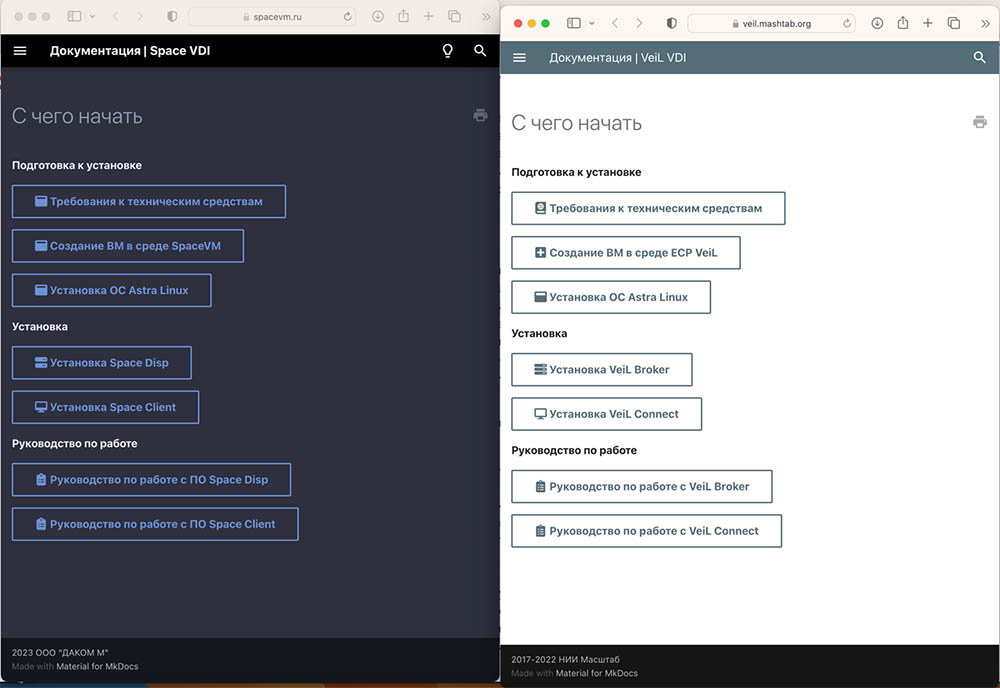The image size is (1000, 688).
Task: Click reload icon in spacevm.ru address bar
Action: 348,17
